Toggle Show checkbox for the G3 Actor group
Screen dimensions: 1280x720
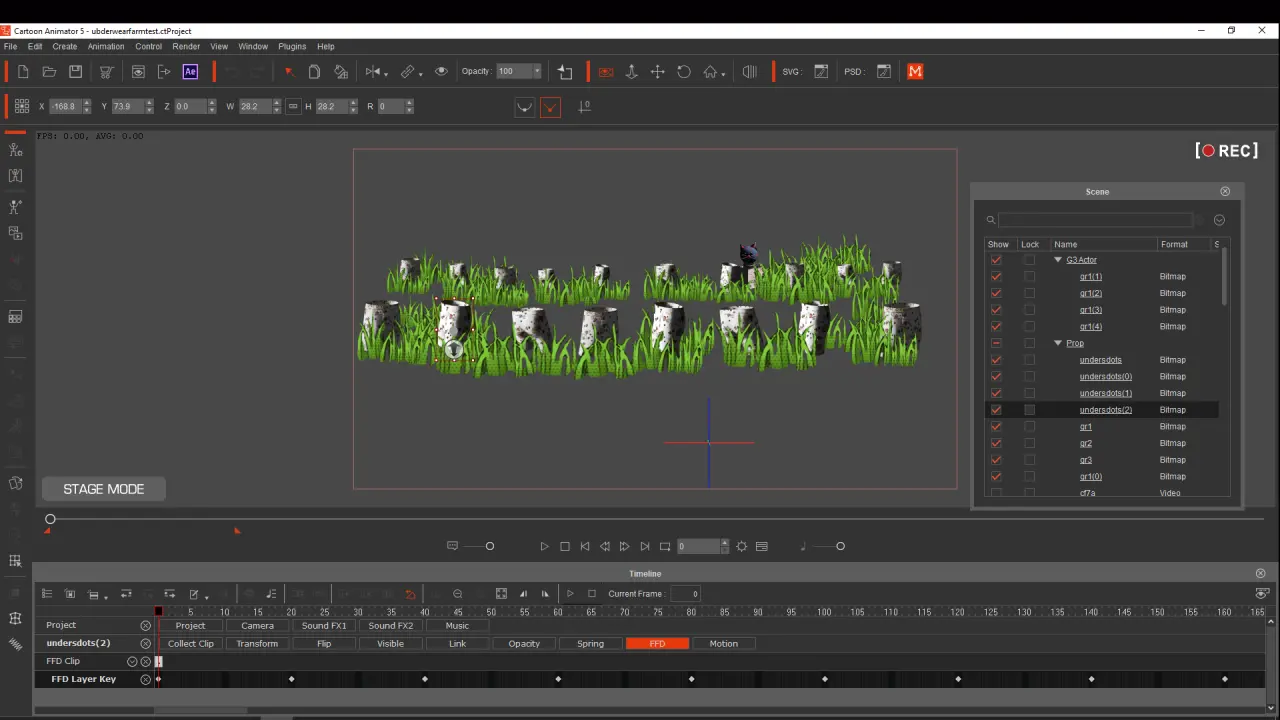pyautogui.click(x=996, y=260)
